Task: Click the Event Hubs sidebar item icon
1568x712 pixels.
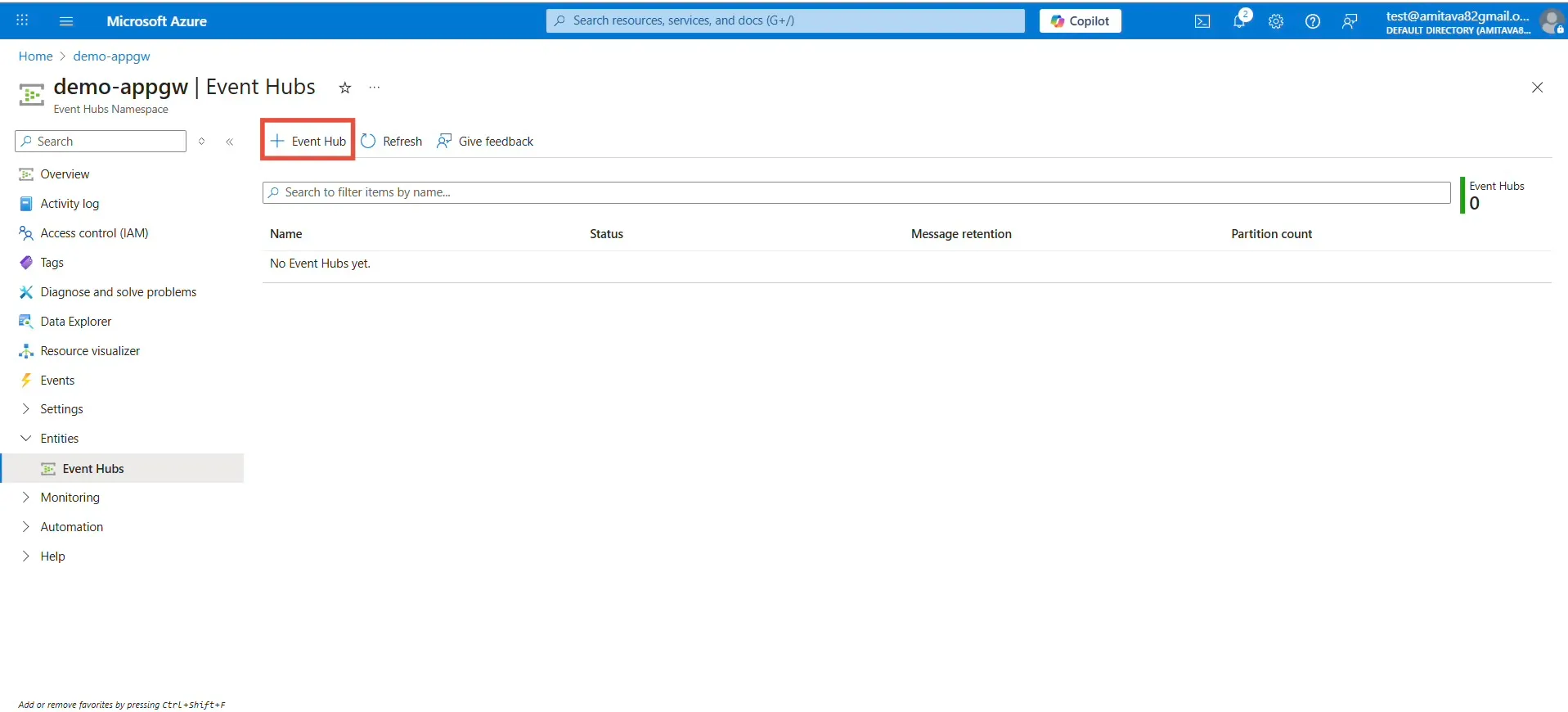Action: [49, 469]
